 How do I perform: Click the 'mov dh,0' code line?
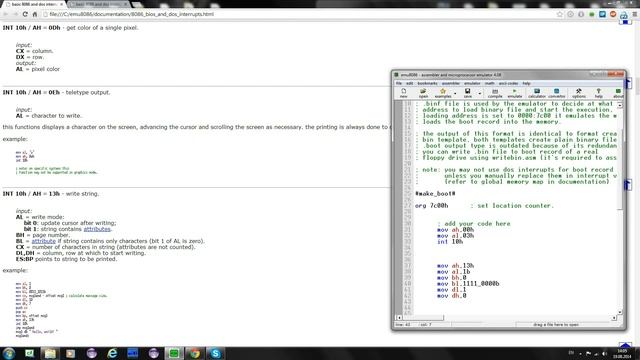click(451, 296)
